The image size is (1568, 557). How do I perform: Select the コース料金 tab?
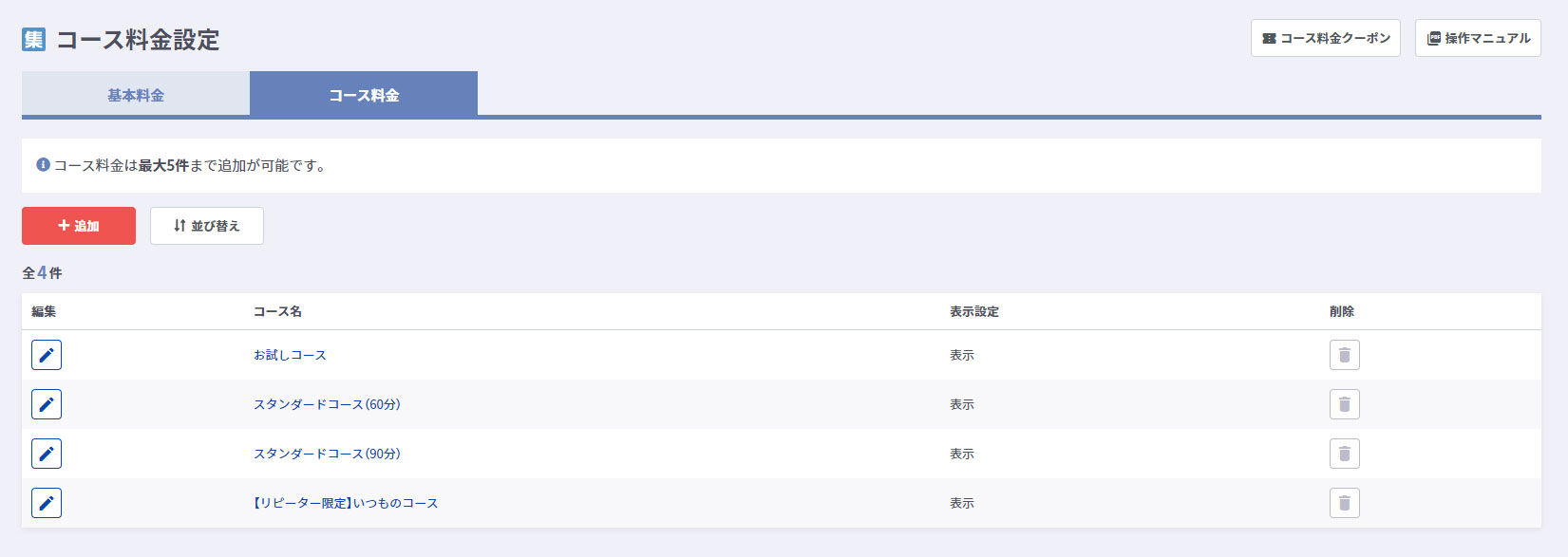click(x=364, y=95)
